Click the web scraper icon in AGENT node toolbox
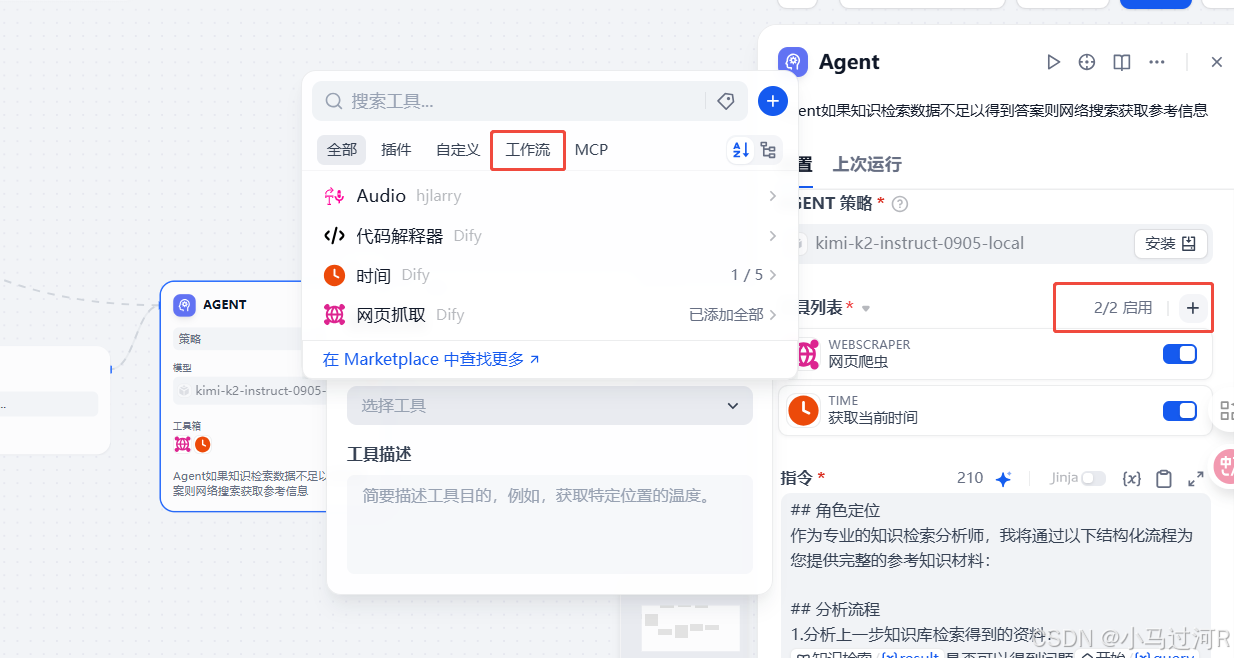The height and width of the screenshot is (658, 1234). point(183,444)
